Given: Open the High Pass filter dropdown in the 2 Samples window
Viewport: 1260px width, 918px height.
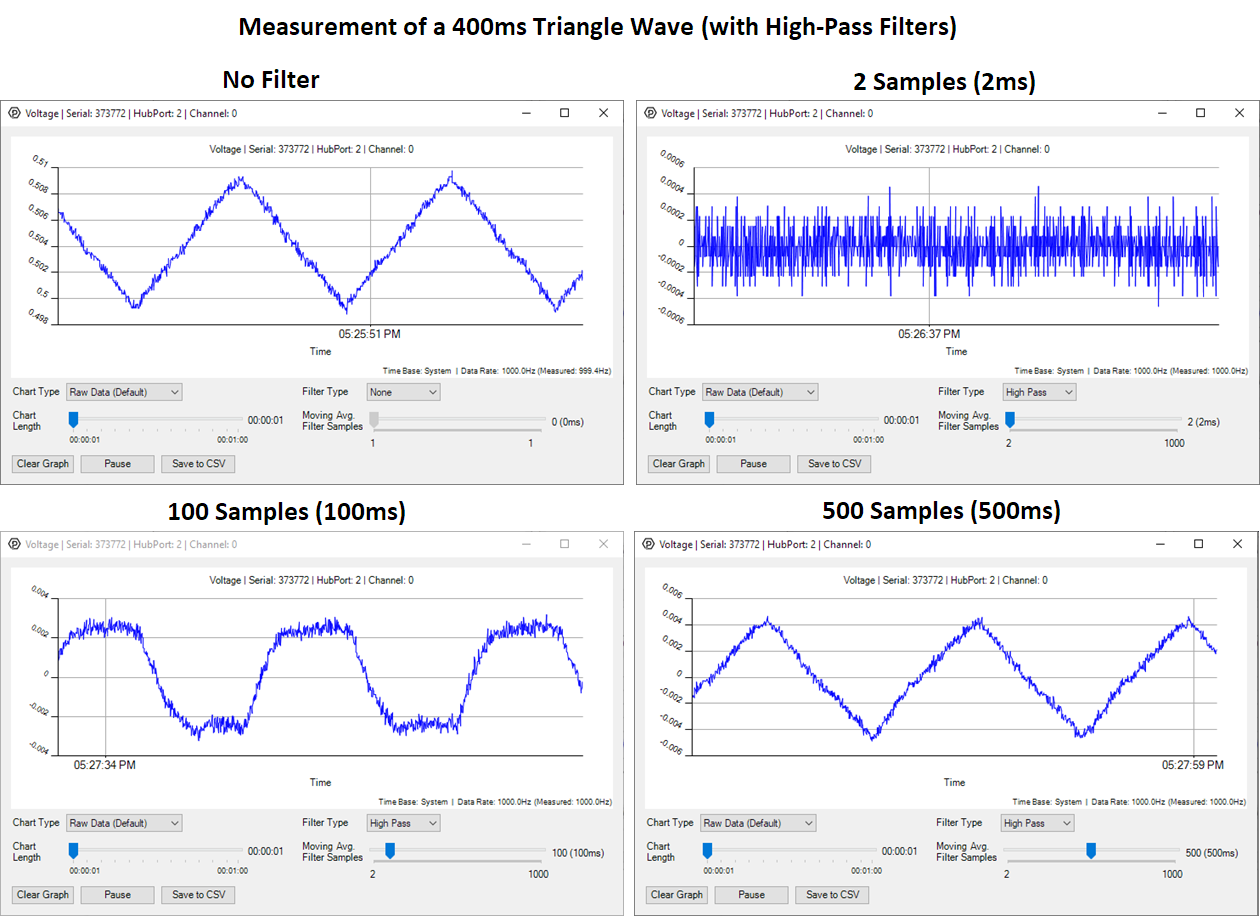Looking at the screenshot, I should (x=1038, y=391).
